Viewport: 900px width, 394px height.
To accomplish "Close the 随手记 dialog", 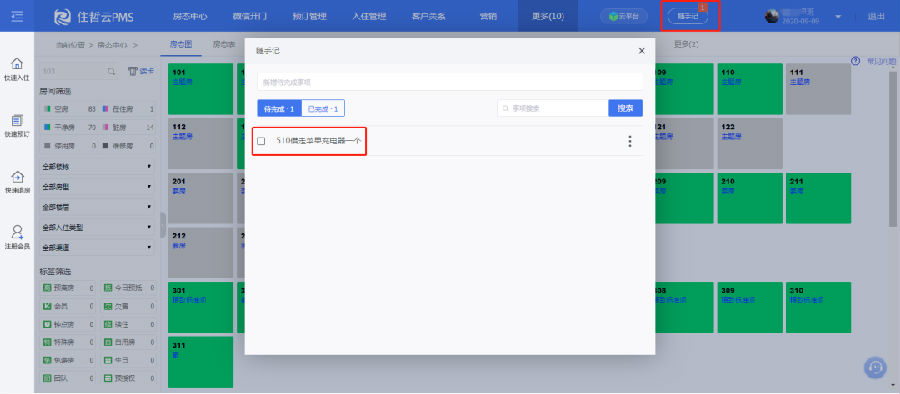I will (x=642, y=51).
